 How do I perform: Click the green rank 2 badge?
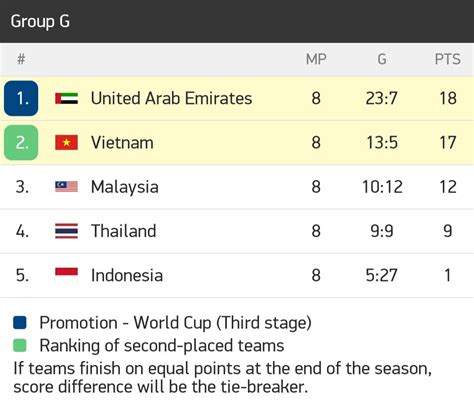pos(21,143)
